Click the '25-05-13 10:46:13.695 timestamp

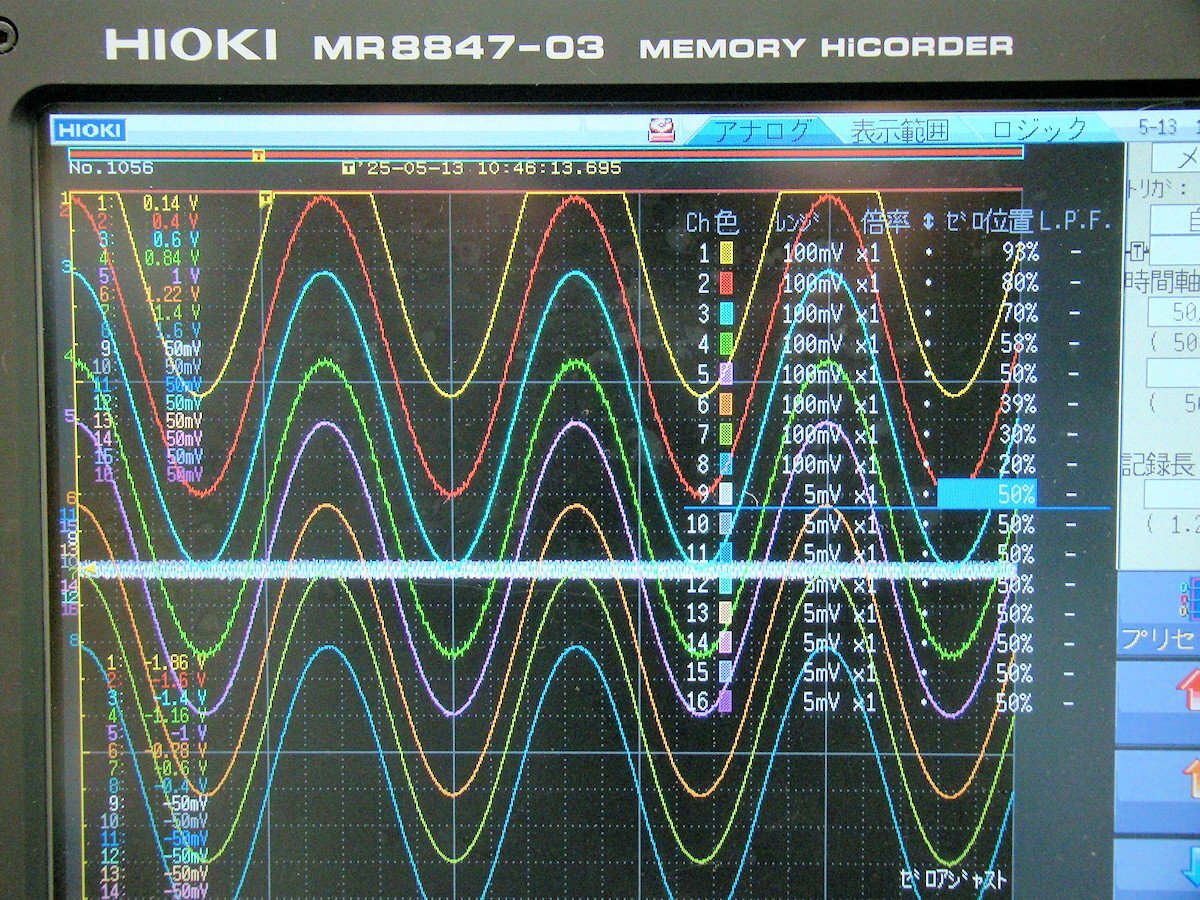[489, 168]
